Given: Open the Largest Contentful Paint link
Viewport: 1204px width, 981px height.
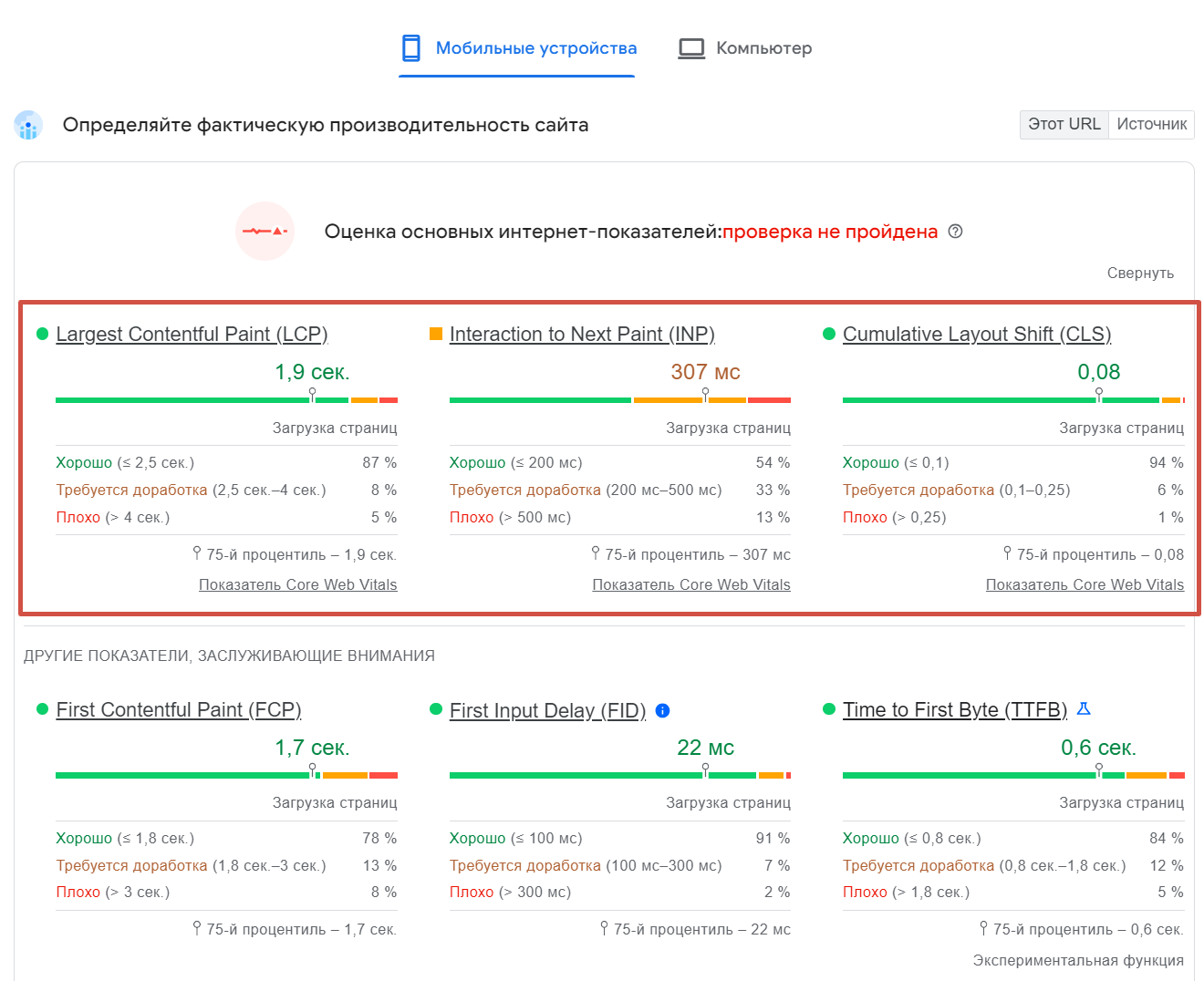Looking at the screenshot, I should click(x=192, y=335).
